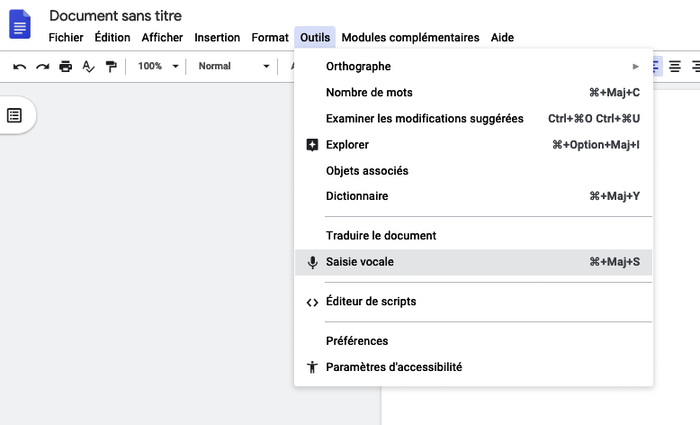Choose Objets associés menu entry
This screenshot has width=700, height=425.
point(474,171)
